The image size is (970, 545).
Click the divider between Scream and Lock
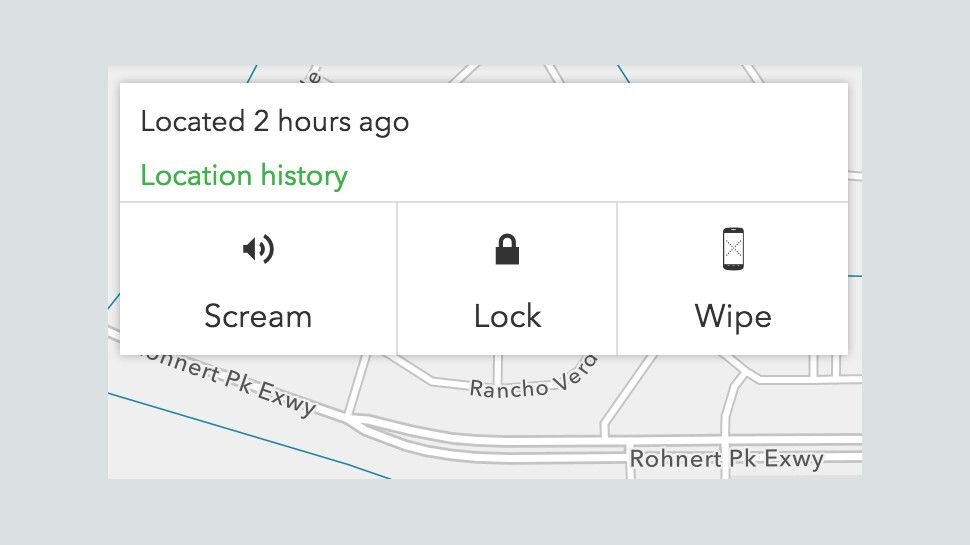[397, 278]
